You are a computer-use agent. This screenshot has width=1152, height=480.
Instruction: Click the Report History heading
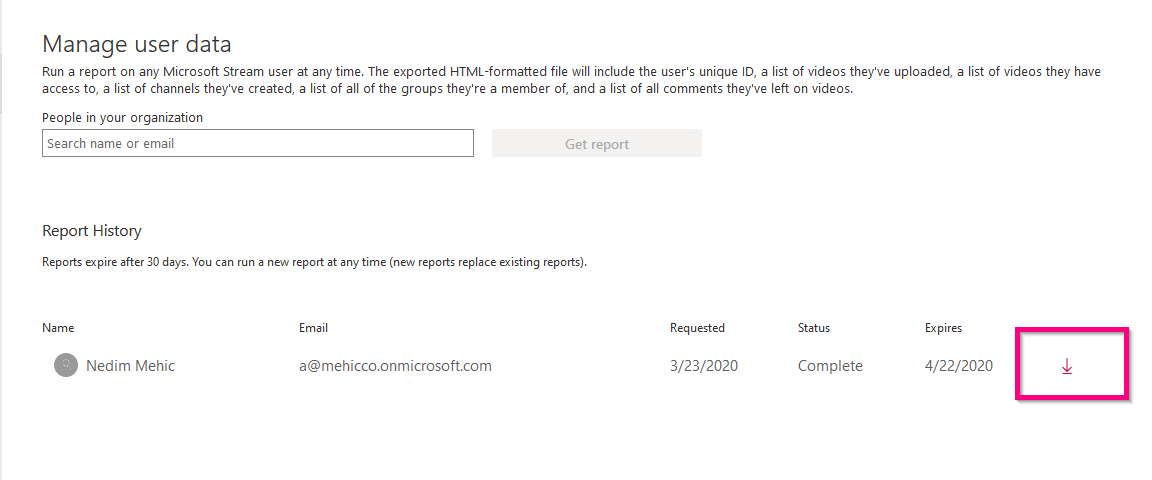point(92,231)
